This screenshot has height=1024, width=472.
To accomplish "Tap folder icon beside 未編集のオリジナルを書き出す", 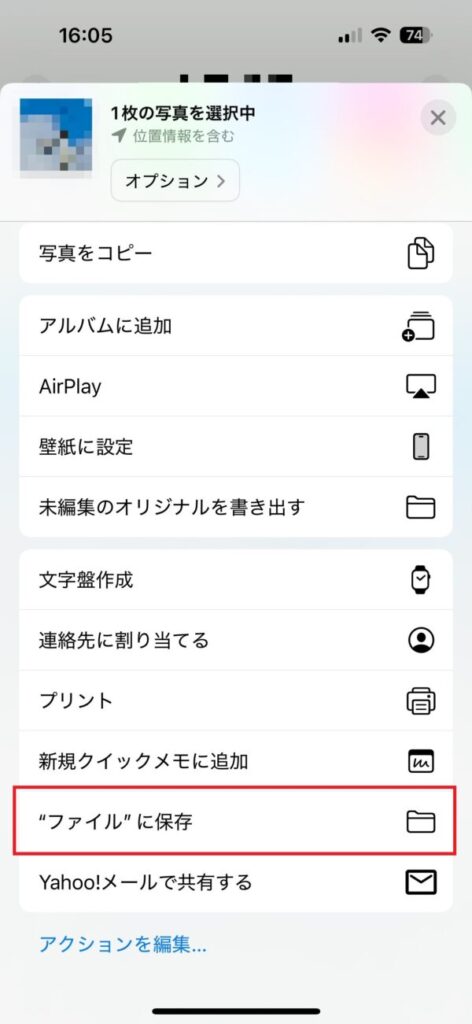I will pyautogui.click(x=421, y=507).
